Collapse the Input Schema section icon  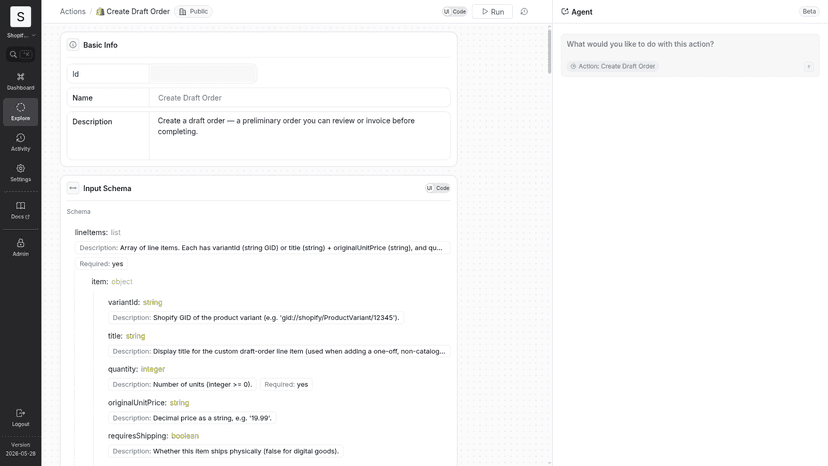click(x=73, y=188)
